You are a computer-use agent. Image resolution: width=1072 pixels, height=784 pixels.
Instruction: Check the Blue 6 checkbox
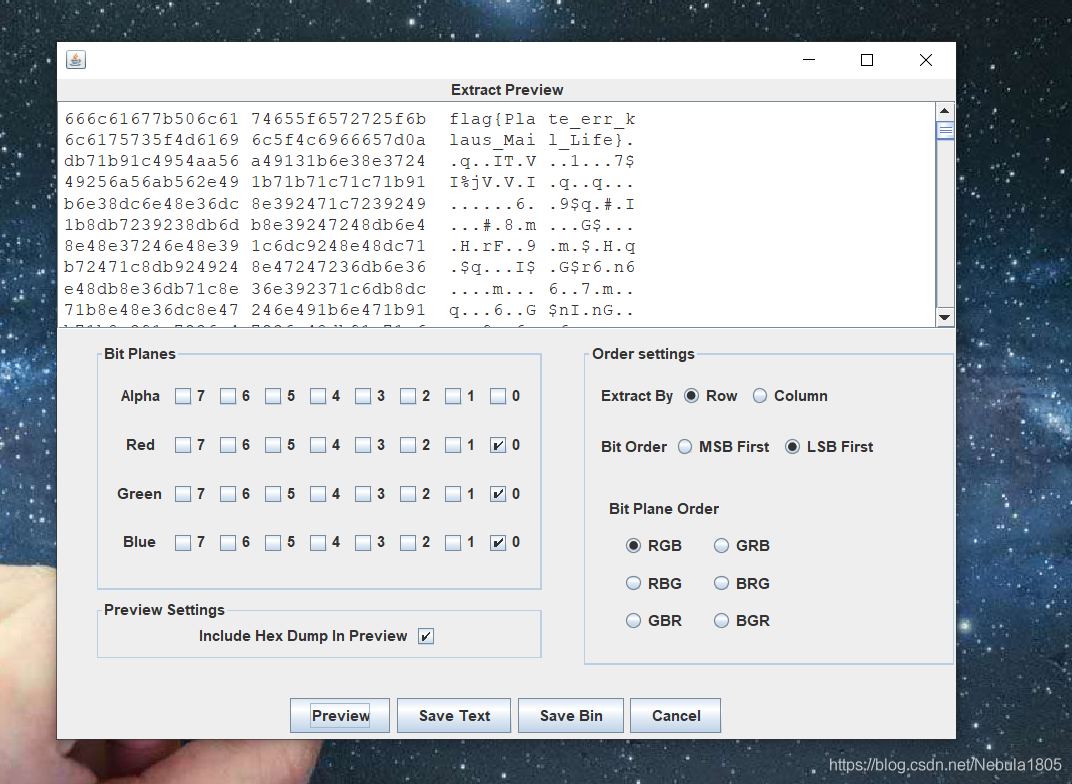[228, 543]
